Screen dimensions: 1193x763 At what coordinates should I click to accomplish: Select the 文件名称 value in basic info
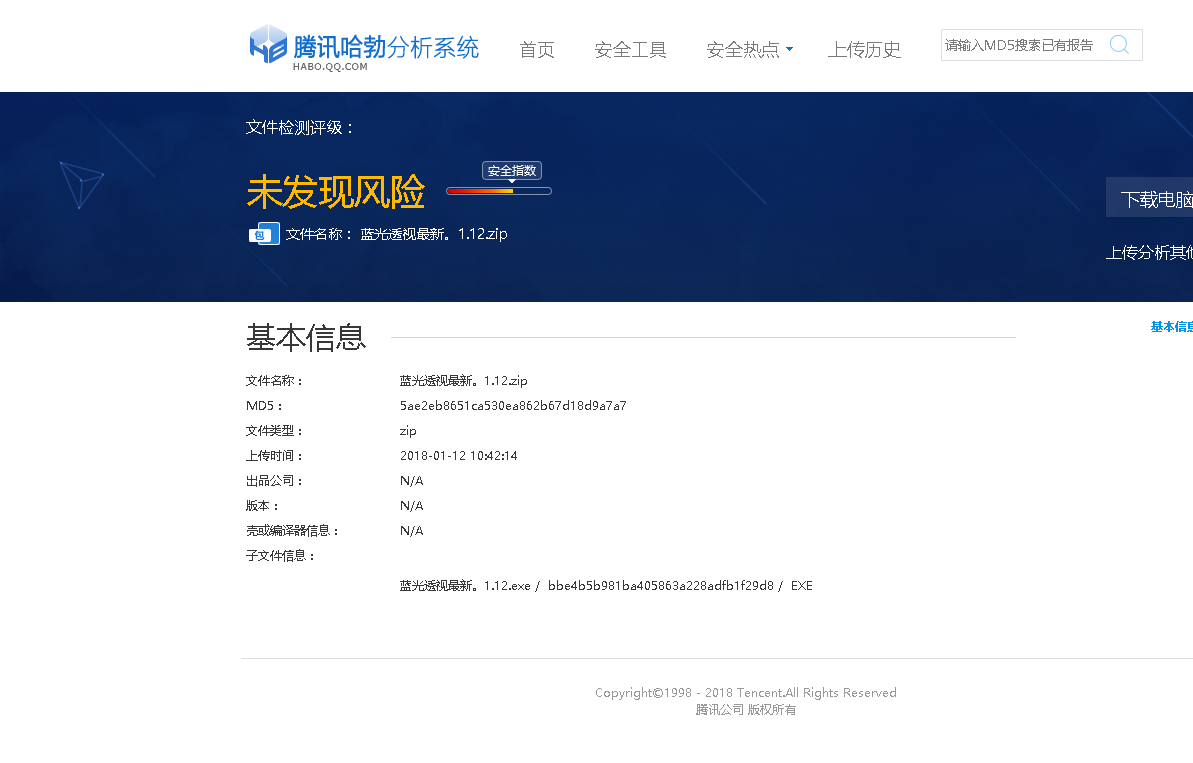click(463, 381)
